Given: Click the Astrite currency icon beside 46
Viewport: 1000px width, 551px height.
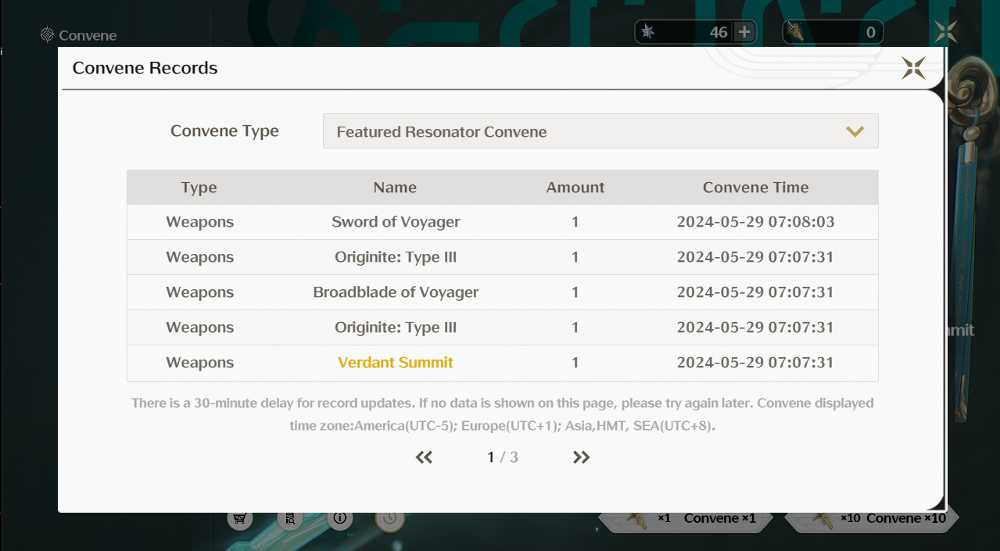Looking at the screenshot, I should click(648, 31).
